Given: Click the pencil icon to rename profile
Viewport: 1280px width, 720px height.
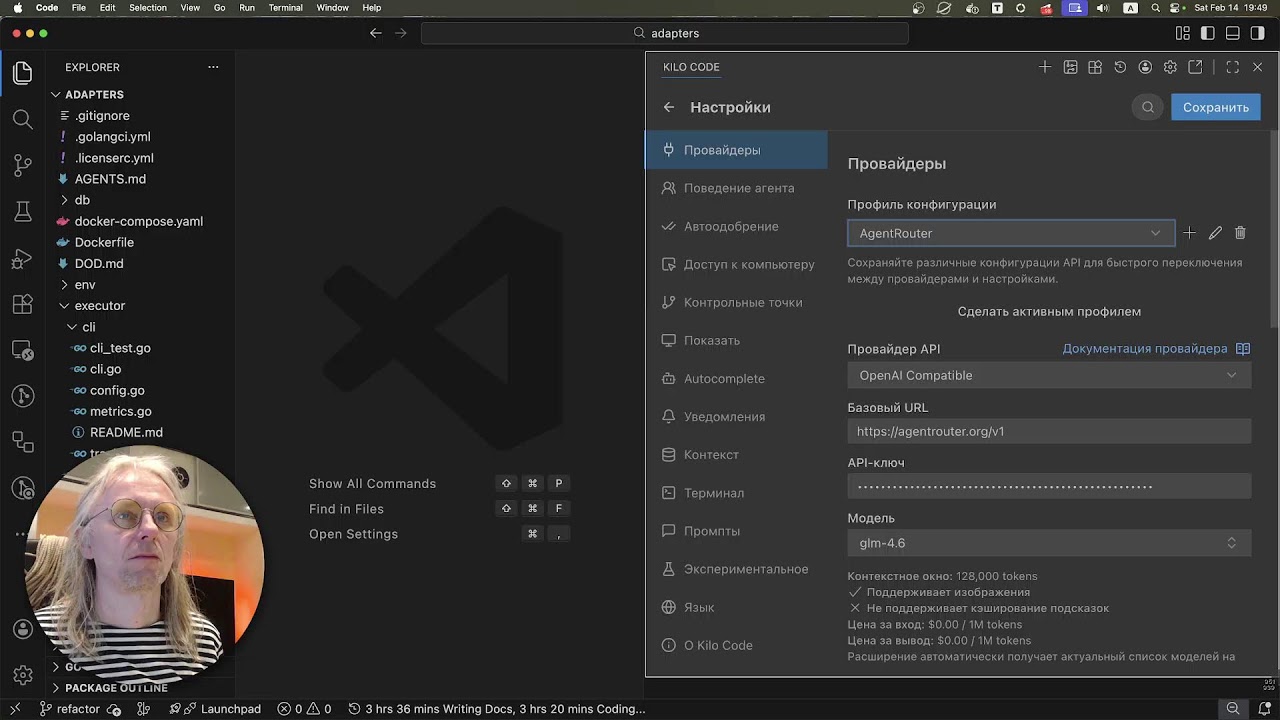Looking at the screenshot, I should pos(1215,233).
